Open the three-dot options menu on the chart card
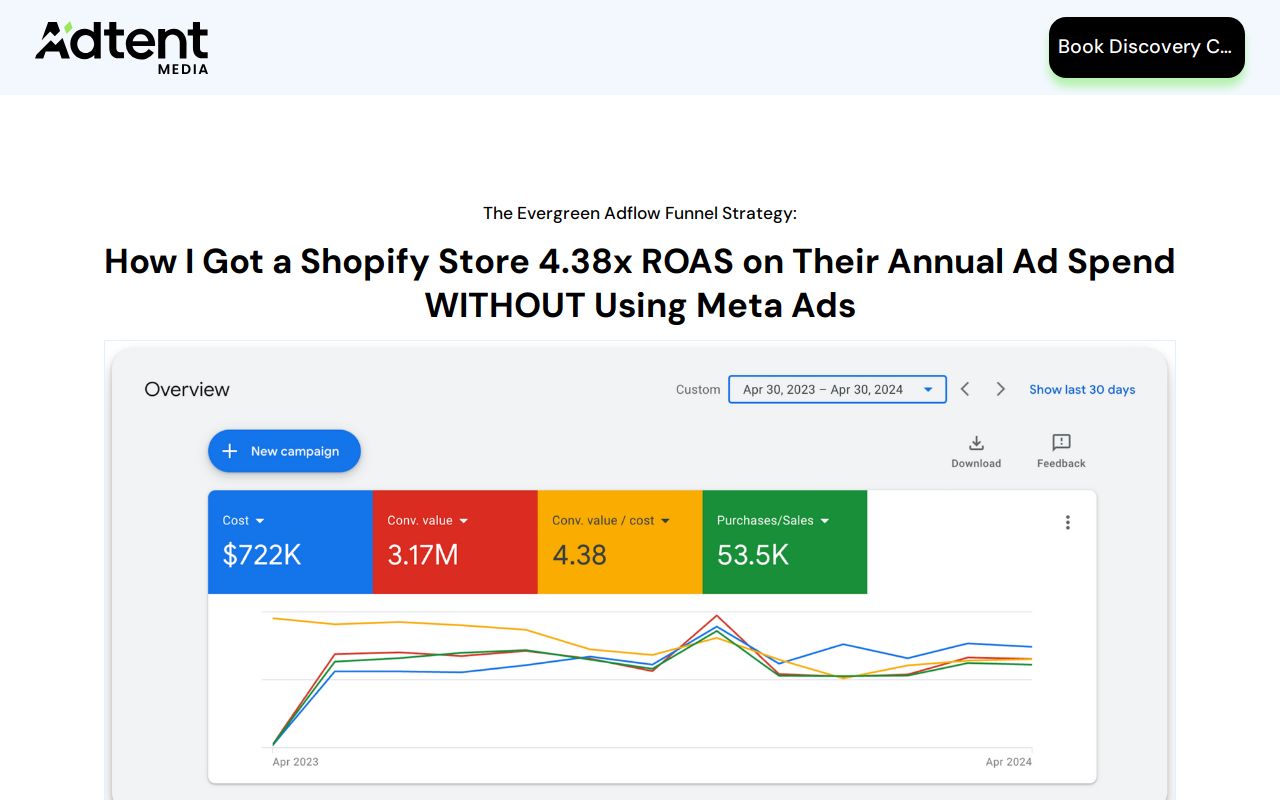This screenshot has height=800, width=1280. click(x=1067, y=522)
